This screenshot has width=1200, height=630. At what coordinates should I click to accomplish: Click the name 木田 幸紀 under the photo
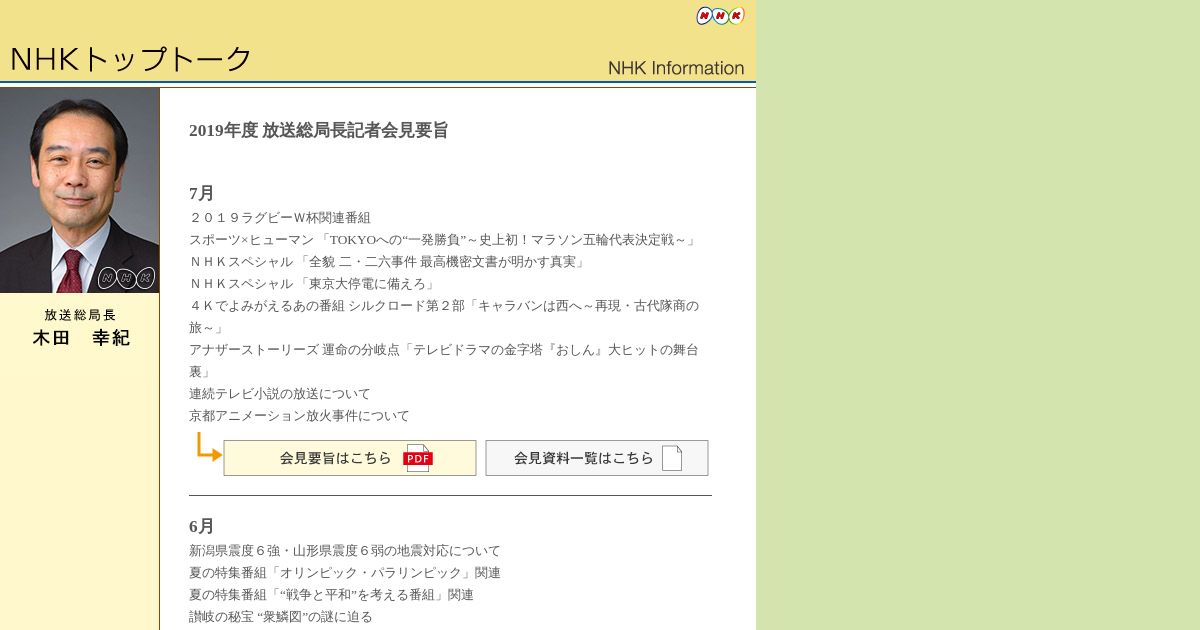click(81, 338)
